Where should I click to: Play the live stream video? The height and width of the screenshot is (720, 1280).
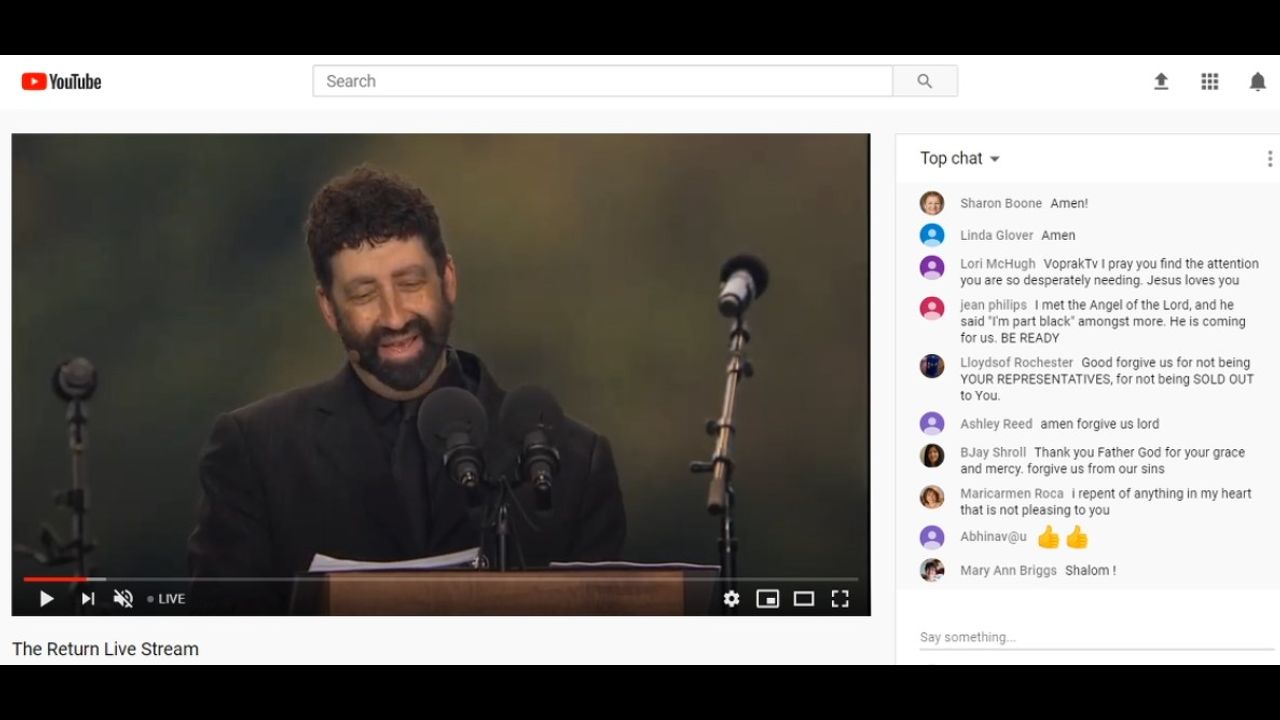coord(46,599)
